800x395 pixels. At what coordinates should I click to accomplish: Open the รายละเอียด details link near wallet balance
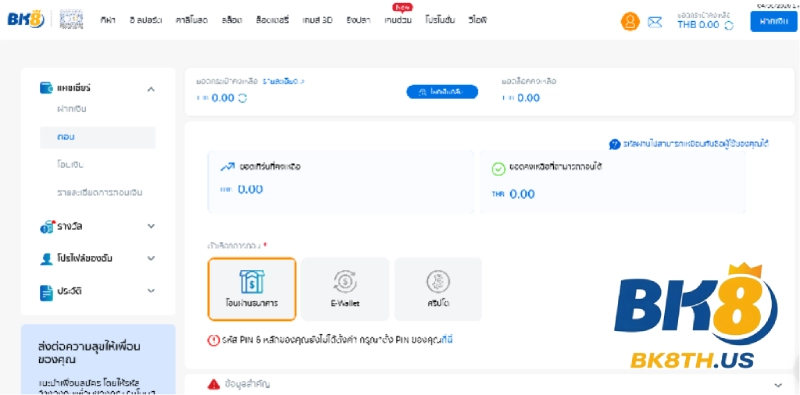click(x=283, y=81)
